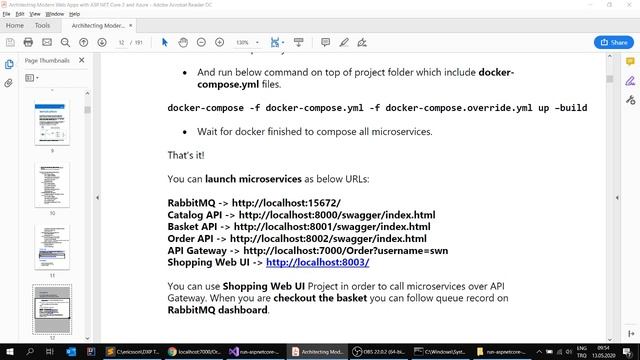Open fit page options arrow

[x=283, y=42]
